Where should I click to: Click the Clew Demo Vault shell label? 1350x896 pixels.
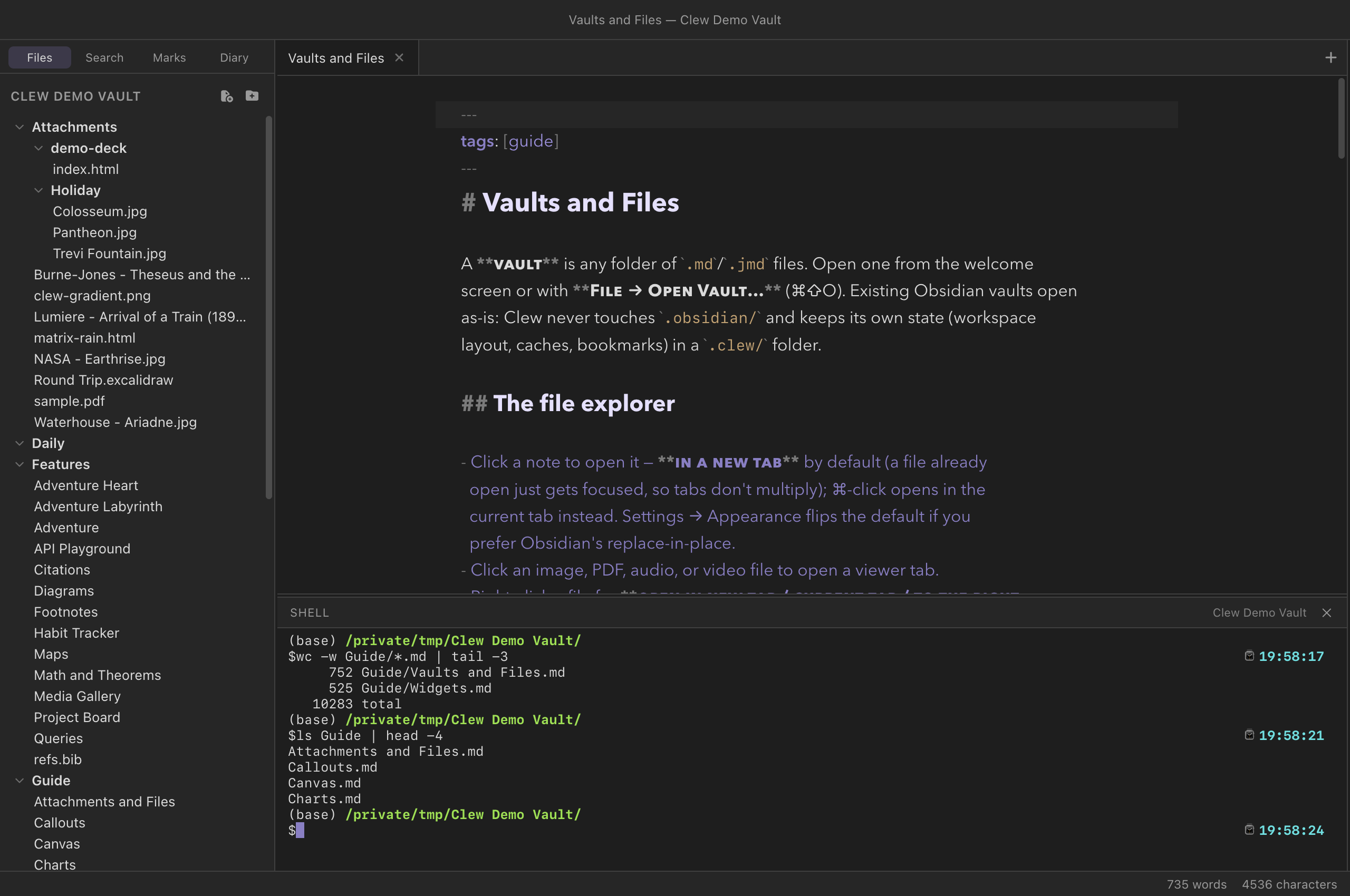[x=1259, y=612]
